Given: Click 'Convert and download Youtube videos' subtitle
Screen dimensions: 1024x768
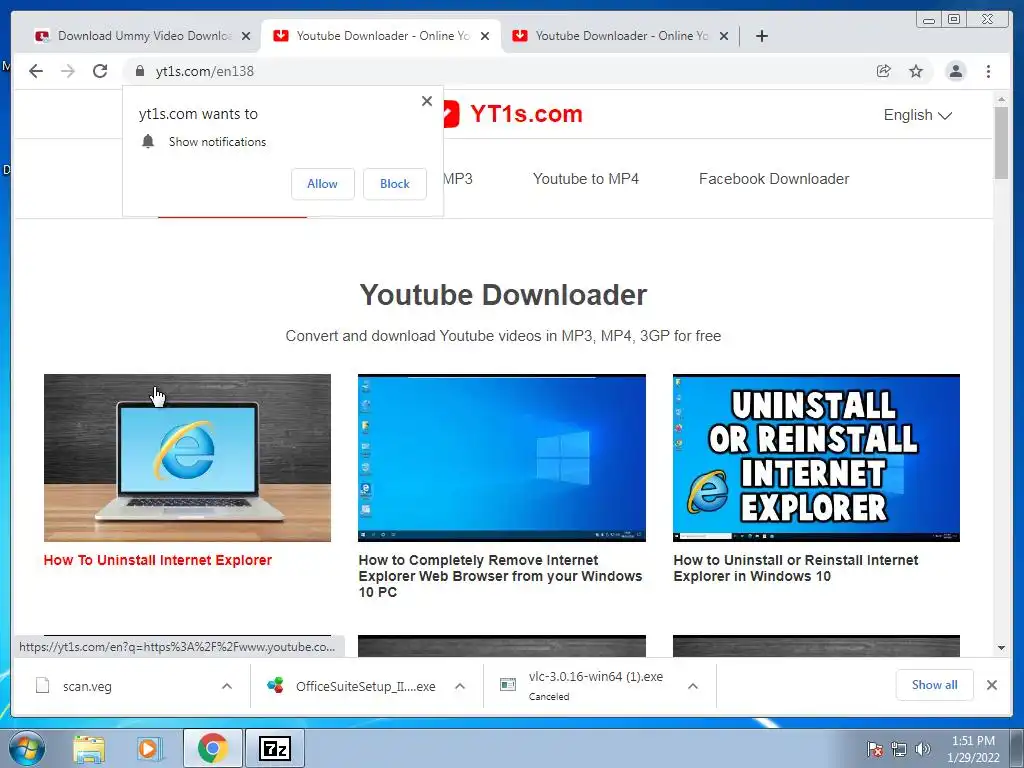Looking at the screenshot, I should coord(503,336).
